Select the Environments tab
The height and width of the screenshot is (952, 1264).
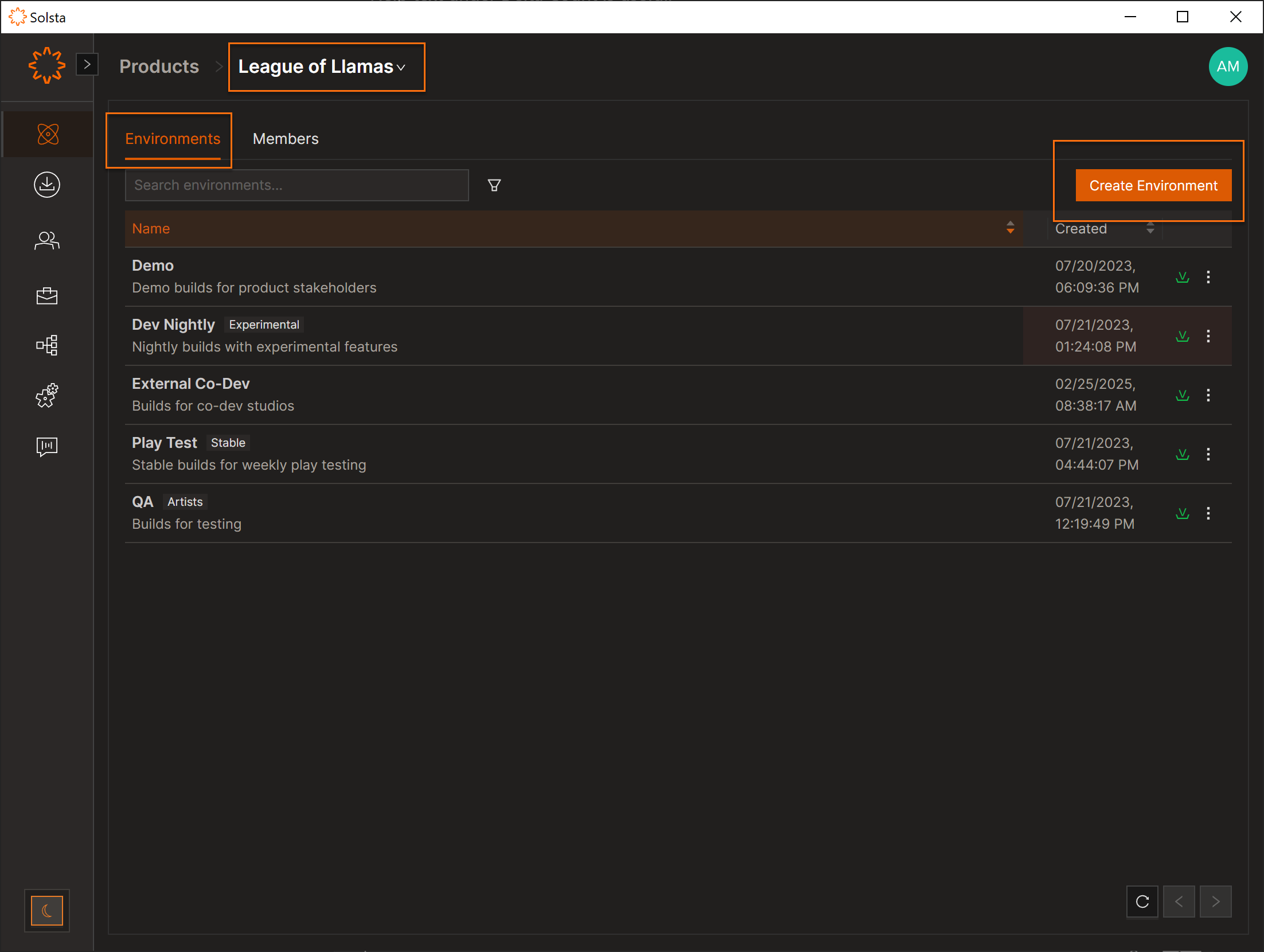(173, 139)
